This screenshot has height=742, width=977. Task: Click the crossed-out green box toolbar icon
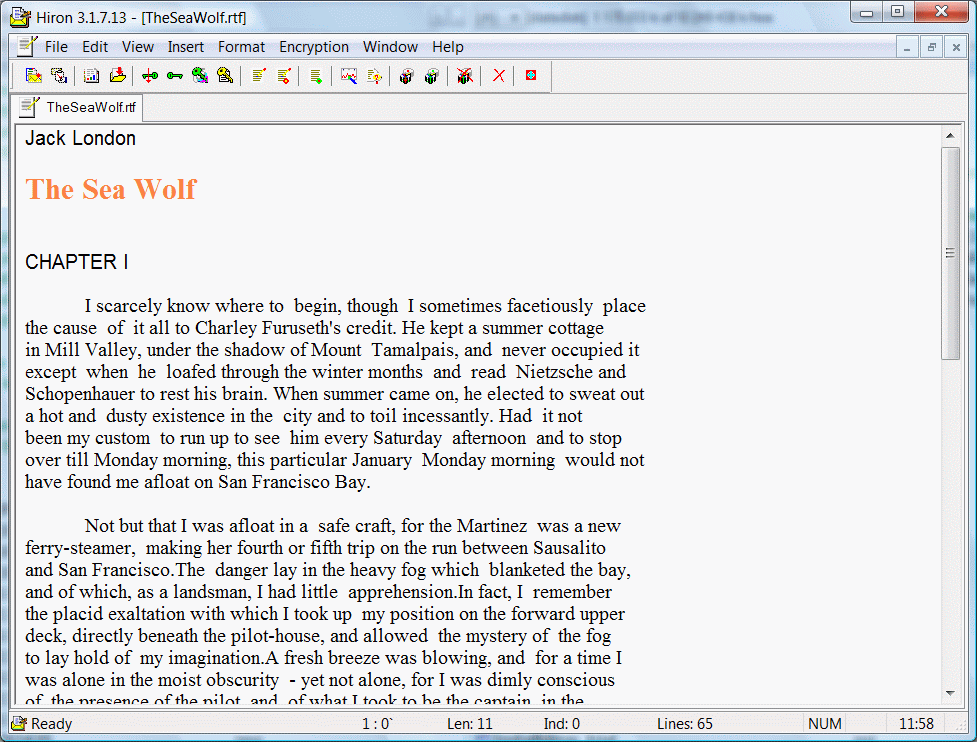[x=464, y=76]
